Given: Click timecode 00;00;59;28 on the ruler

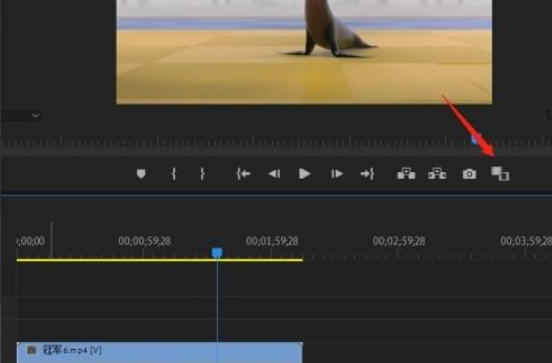Looking at the screenshot, I should point(145,241).
